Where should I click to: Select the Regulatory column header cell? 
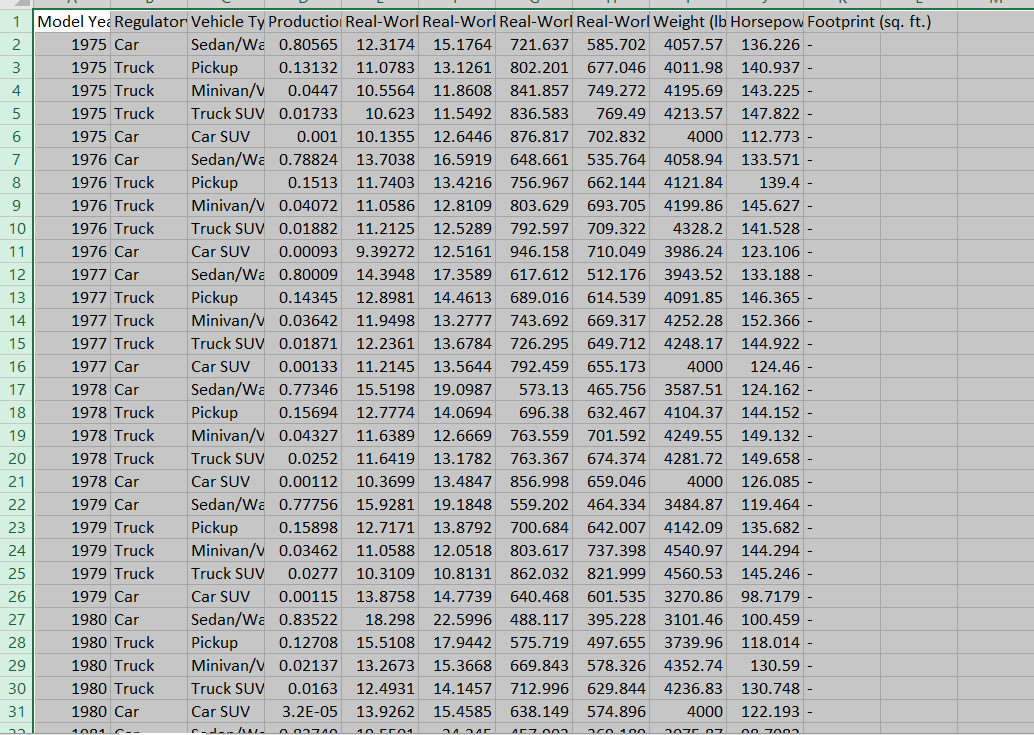pos(148,21)
